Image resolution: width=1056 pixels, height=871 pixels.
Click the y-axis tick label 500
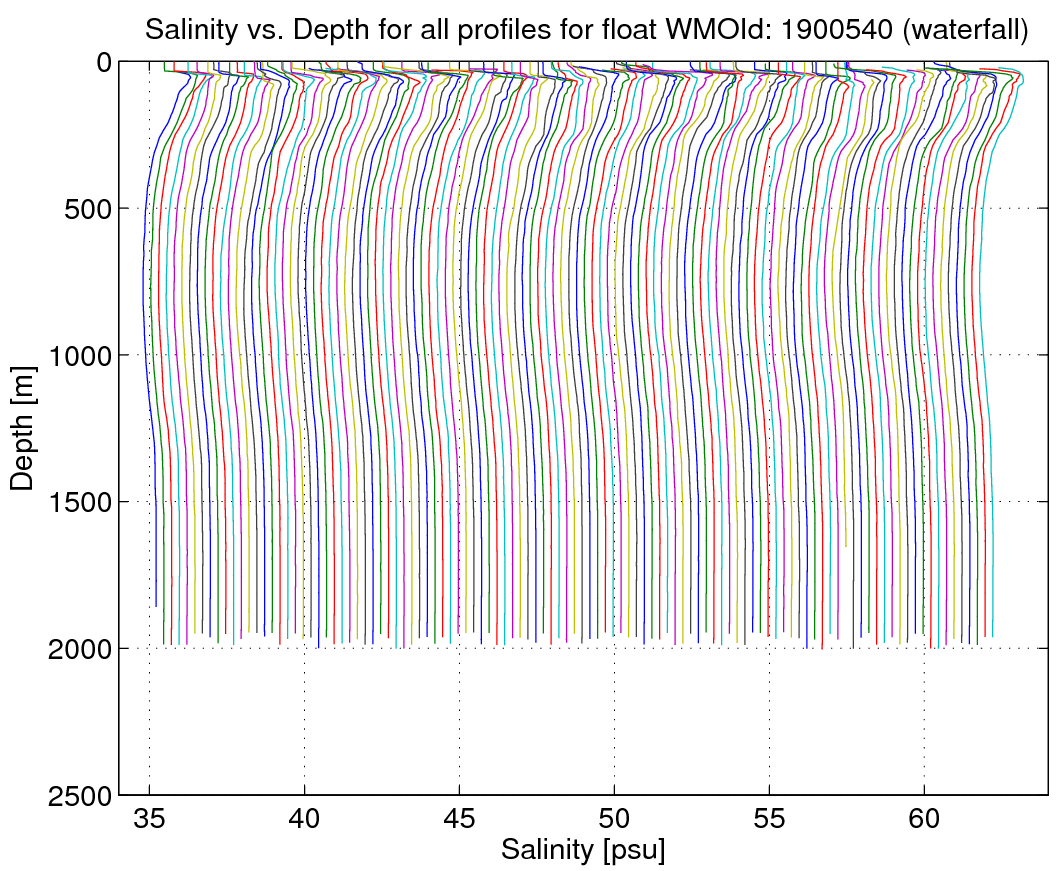(x=88, y=209)
